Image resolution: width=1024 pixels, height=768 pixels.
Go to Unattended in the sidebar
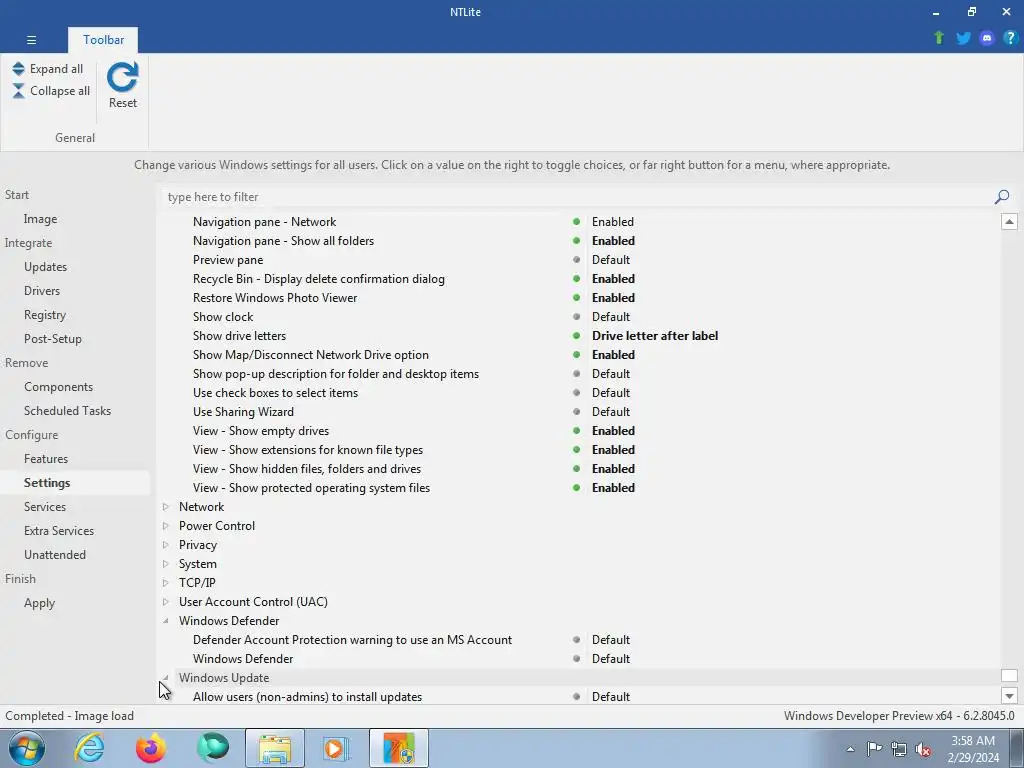click(55, 554)
